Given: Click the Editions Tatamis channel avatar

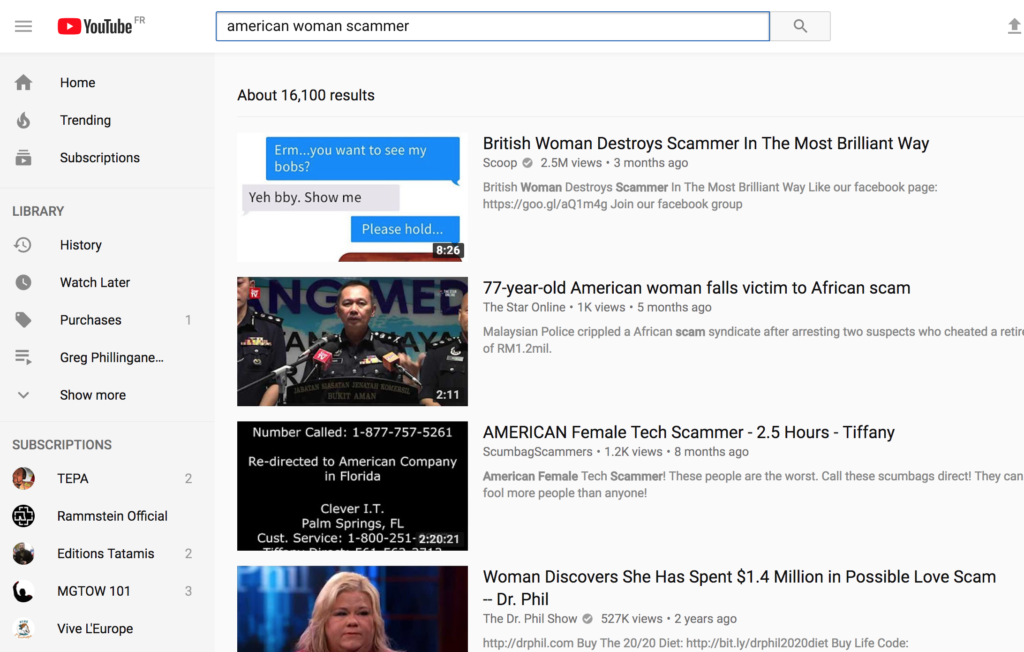Looking at the screenshot, I should click(x=24, y=553).
